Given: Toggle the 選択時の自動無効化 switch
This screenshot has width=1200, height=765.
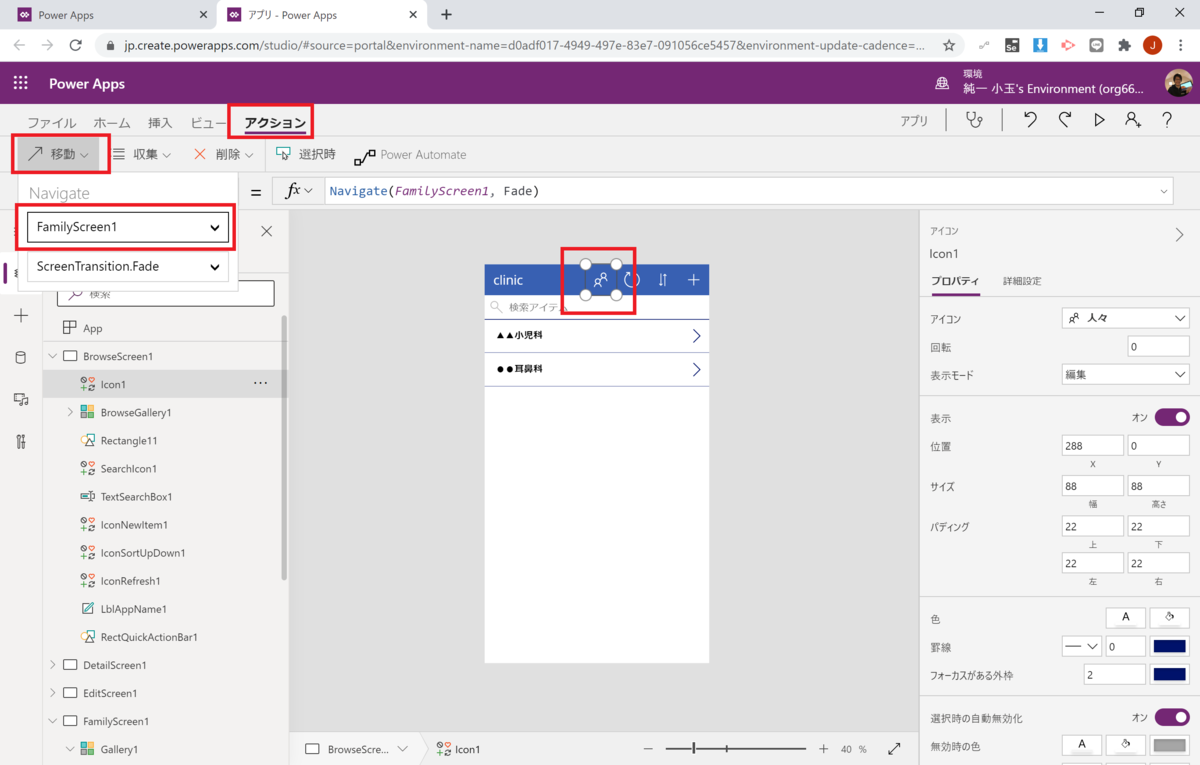Looking at the screenshot, I should tap(1172, 717).
